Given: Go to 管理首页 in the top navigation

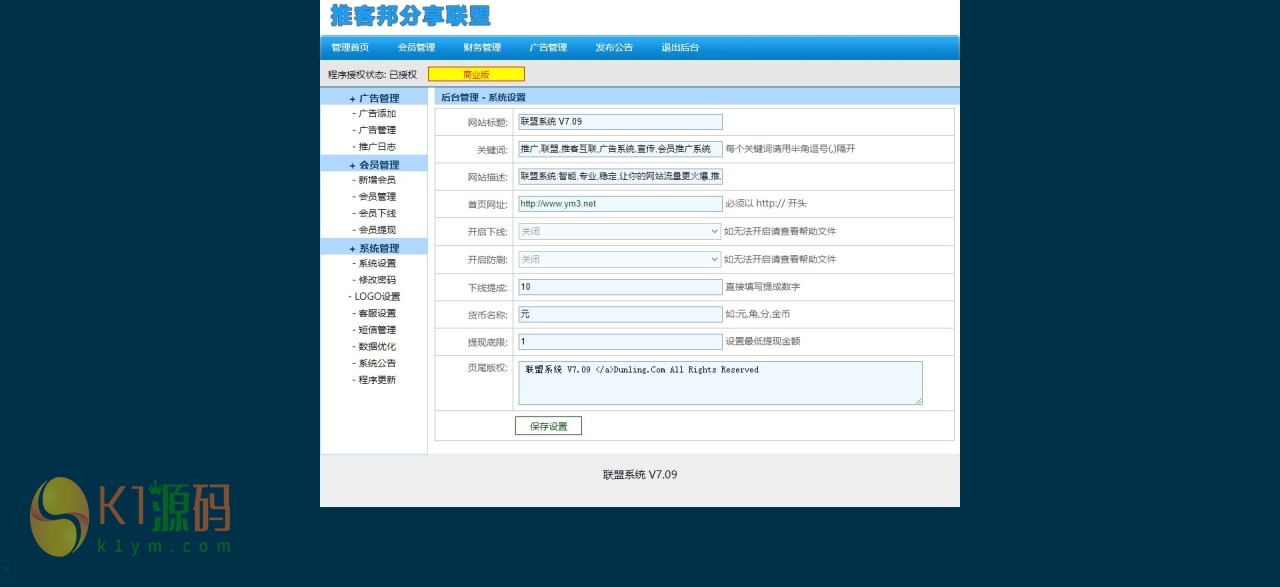Looking at the screenshot, I should click(x=350, y=48).
